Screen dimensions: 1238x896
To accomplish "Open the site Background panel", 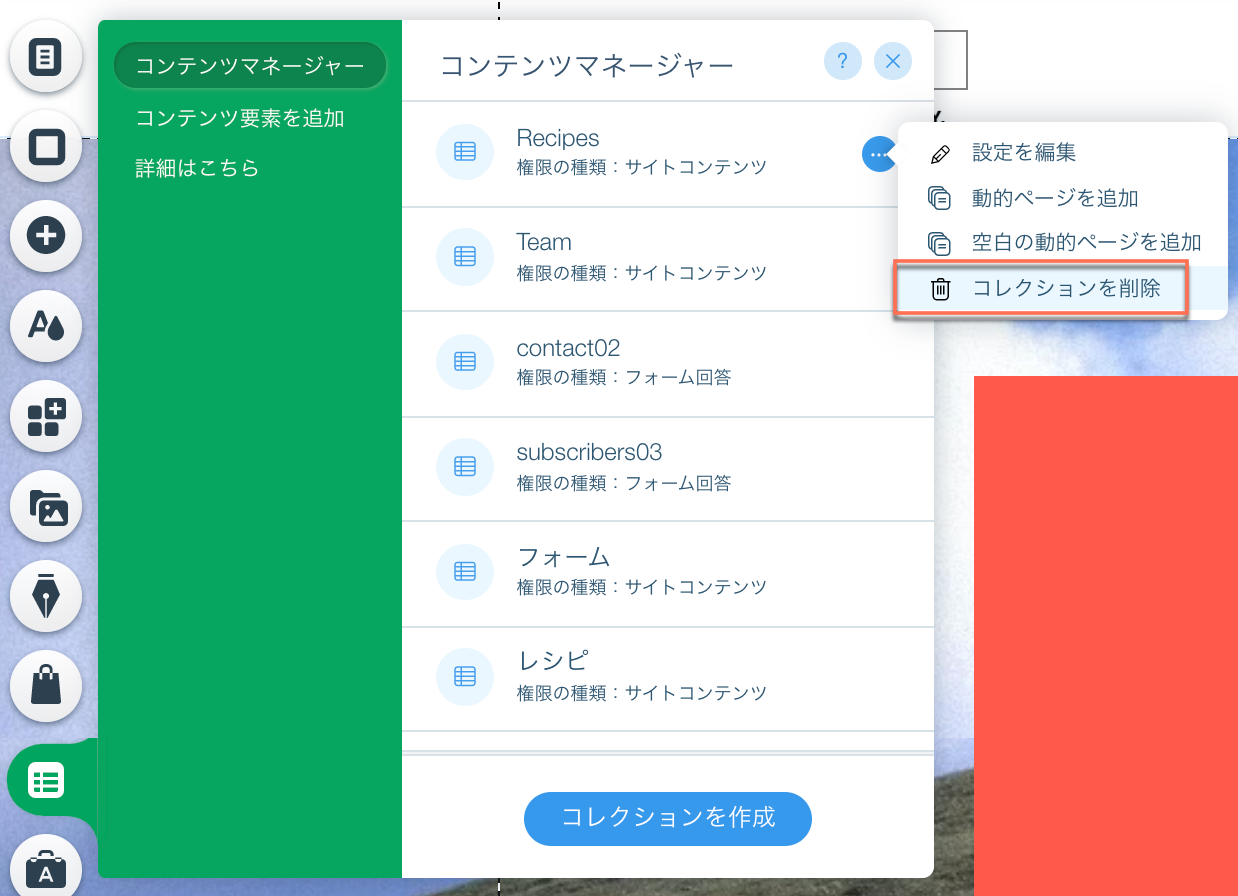I will pyautogui.click(x=46, y=147).
